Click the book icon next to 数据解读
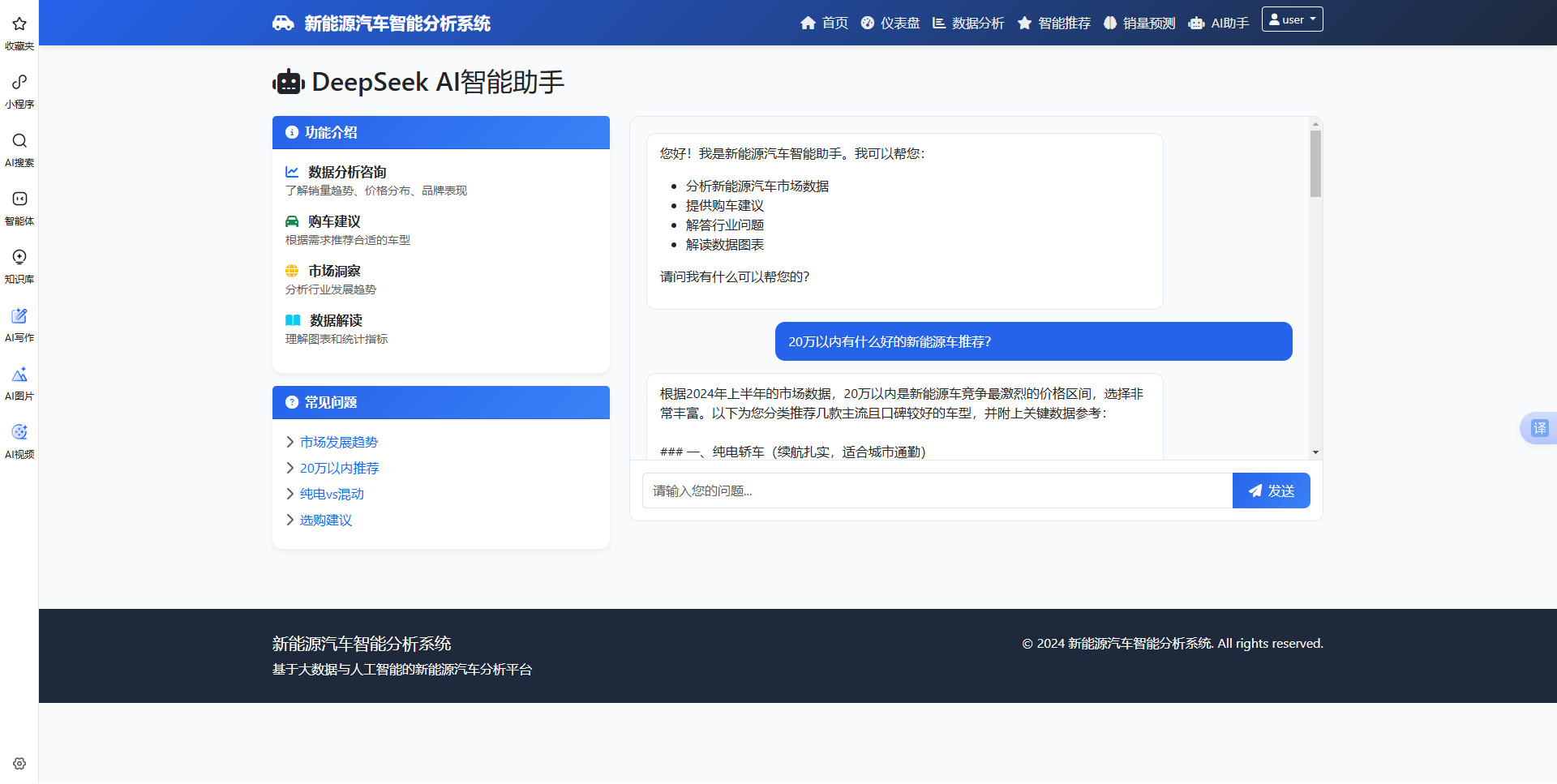The image size is (1557, 784). (293, 320)
